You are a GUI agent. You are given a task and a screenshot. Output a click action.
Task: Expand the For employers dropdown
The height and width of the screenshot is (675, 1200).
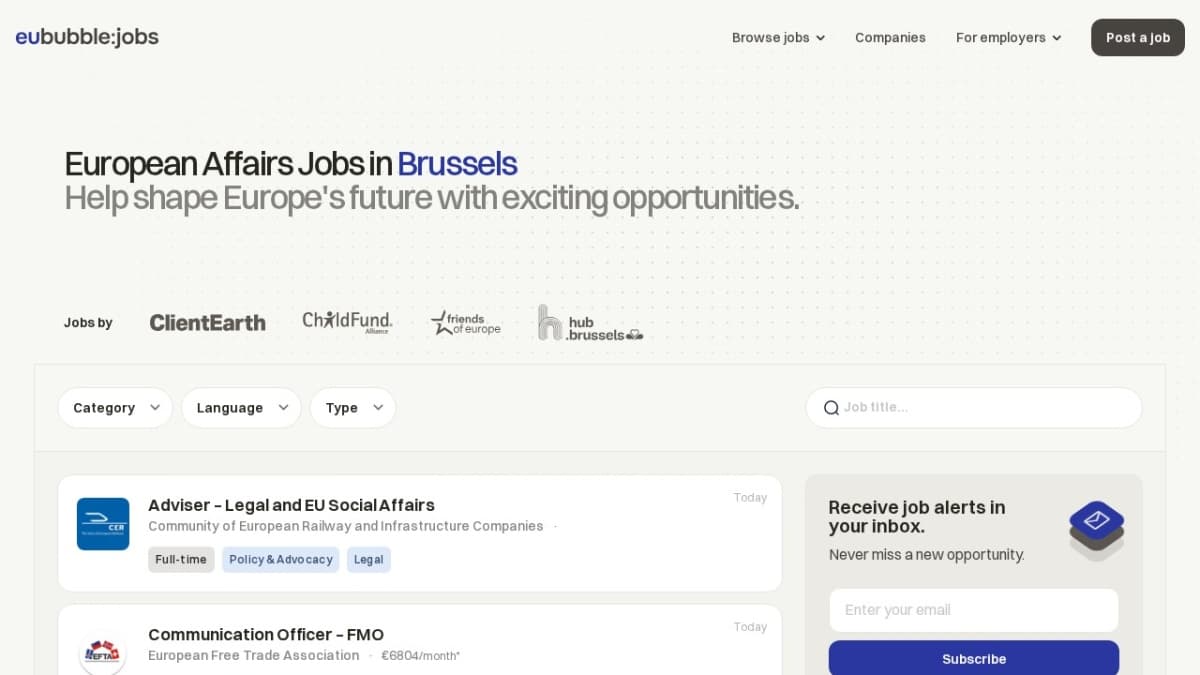pos(1008,37)
